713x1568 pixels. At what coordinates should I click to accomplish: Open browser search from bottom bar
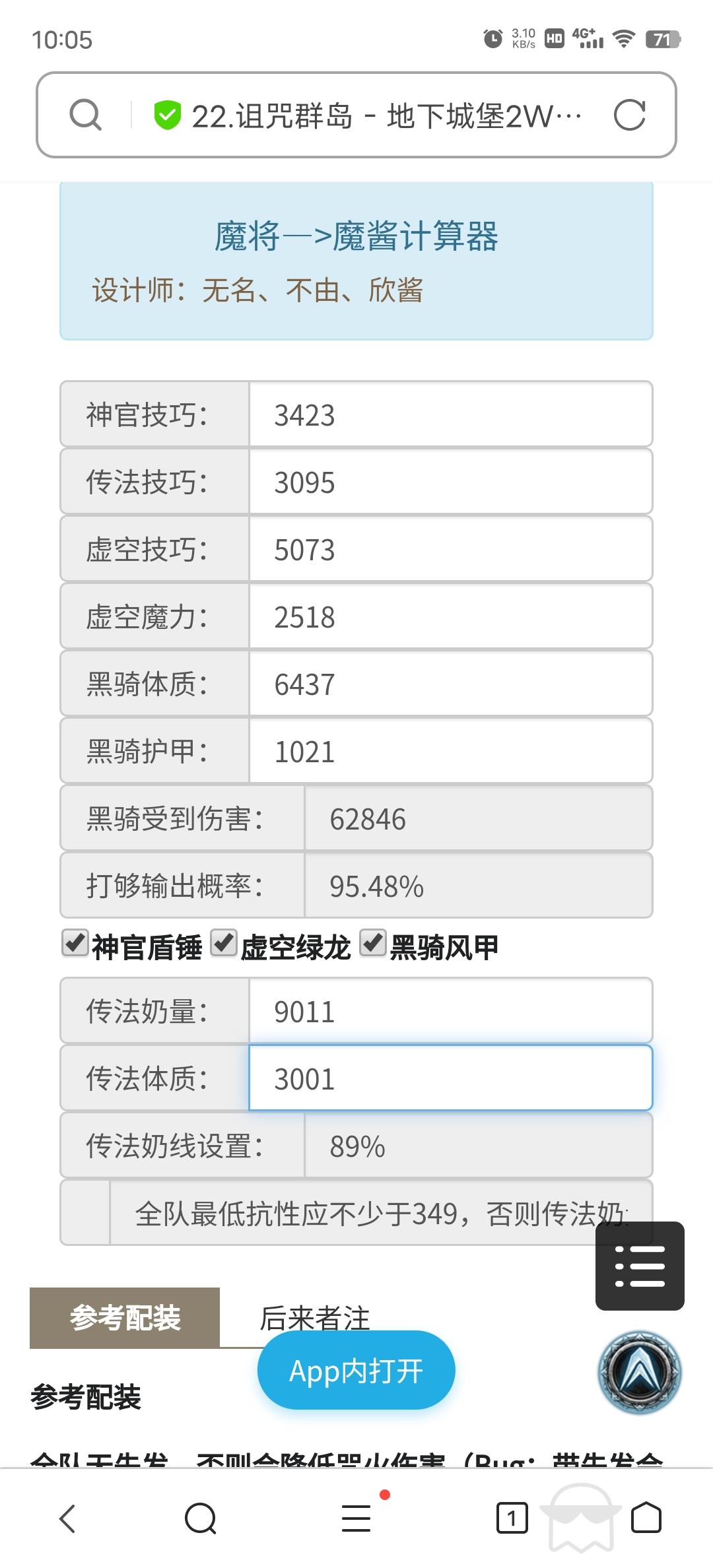point(201,1518)
